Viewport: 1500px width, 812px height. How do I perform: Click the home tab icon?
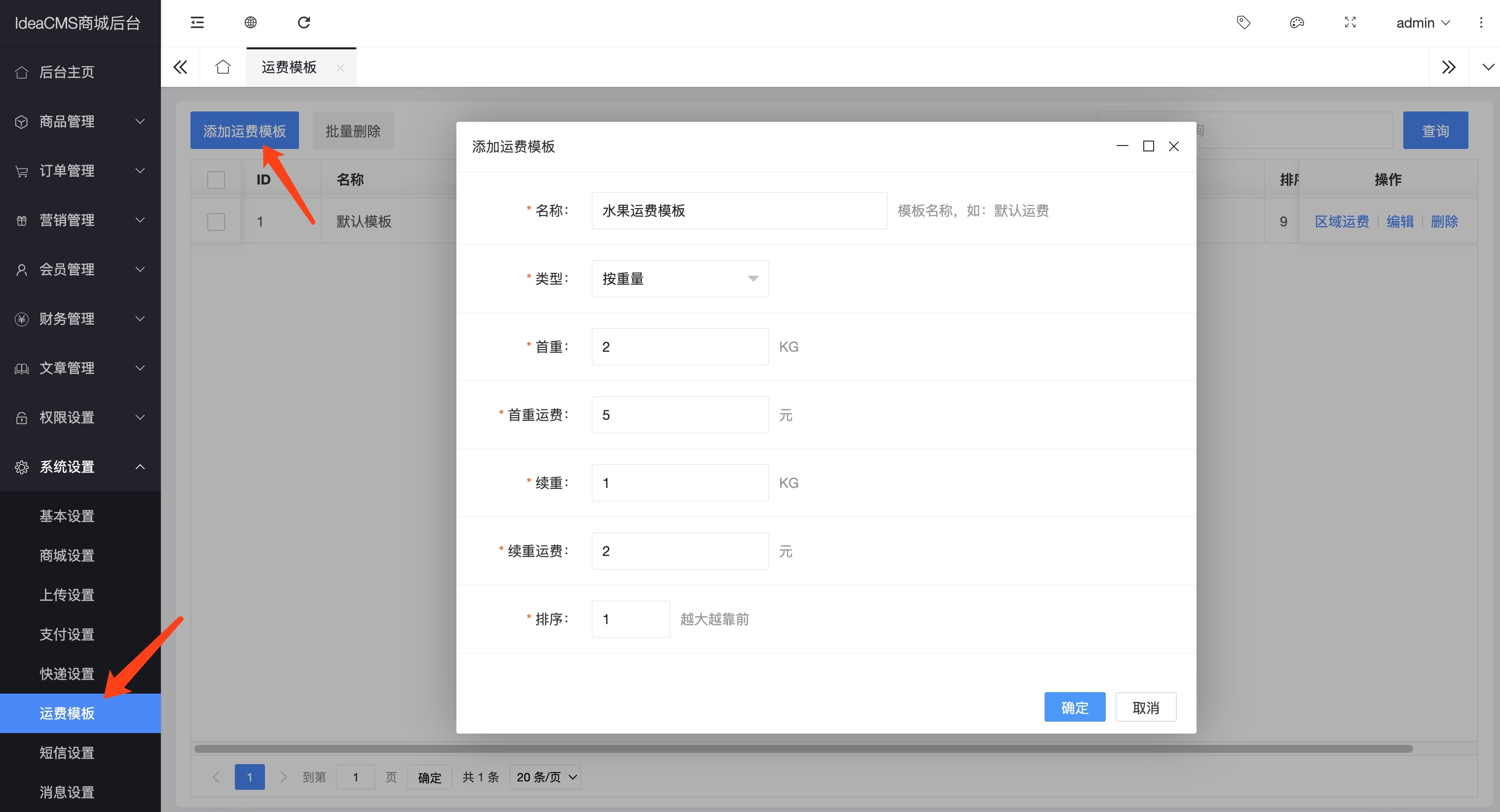pos(223,67)
